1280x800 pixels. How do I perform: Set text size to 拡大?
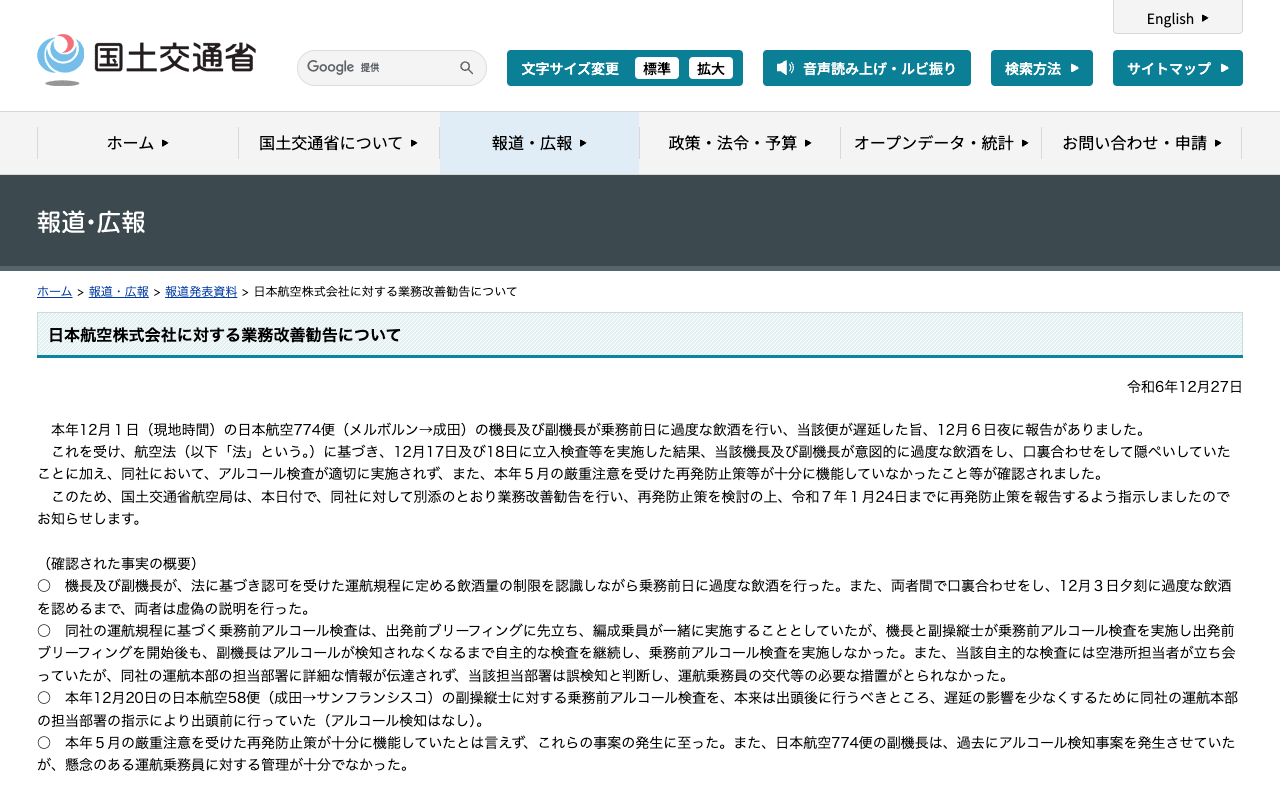[x=711, y=68]
